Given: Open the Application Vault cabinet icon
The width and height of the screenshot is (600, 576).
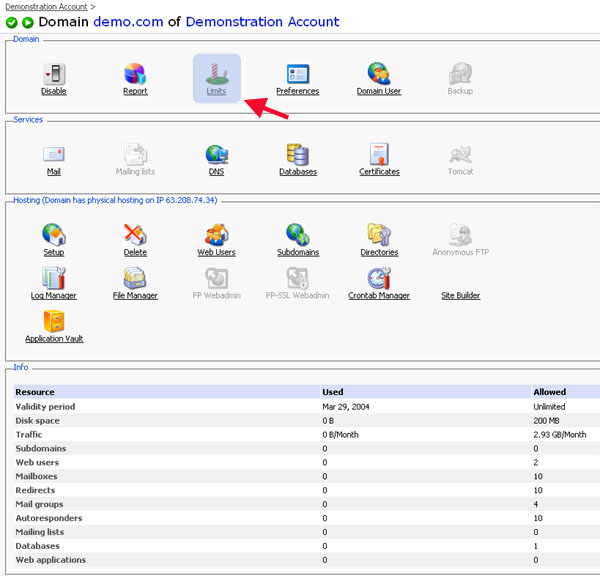Looking at the screenshot, I should [x=54, y=321].
